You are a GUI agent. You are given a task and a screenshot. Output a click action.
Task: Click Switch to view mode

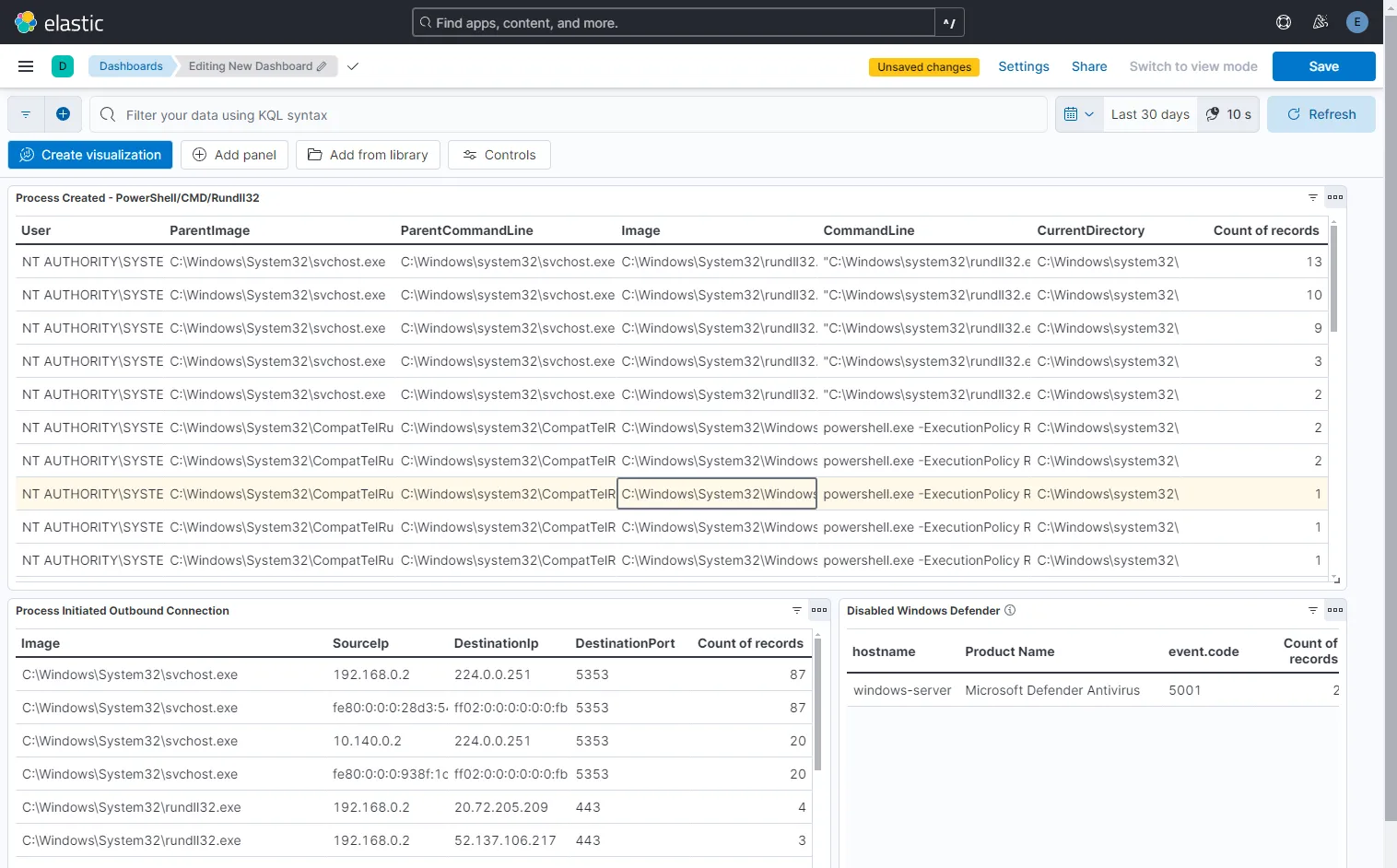pyautogui.click(x=1192, y=66)
